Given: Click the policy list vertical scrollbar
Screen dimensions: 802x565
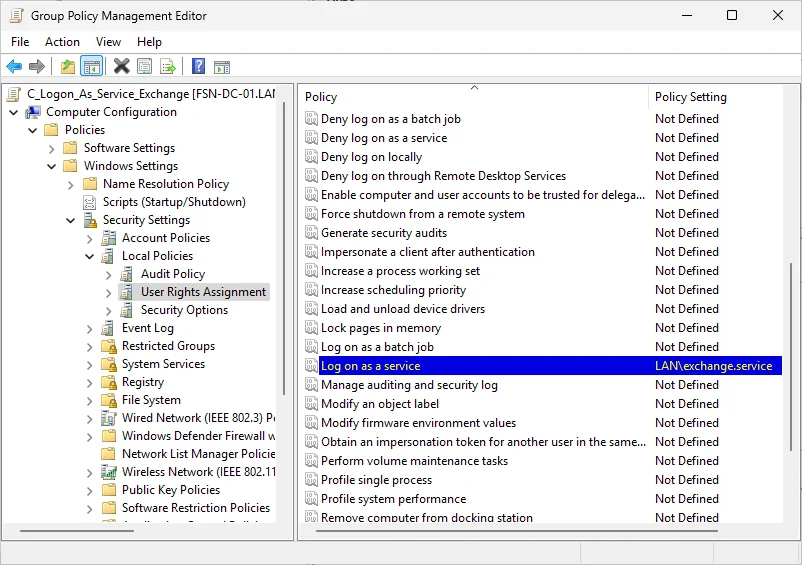Looking at the screenshot, I should [791, 357].
